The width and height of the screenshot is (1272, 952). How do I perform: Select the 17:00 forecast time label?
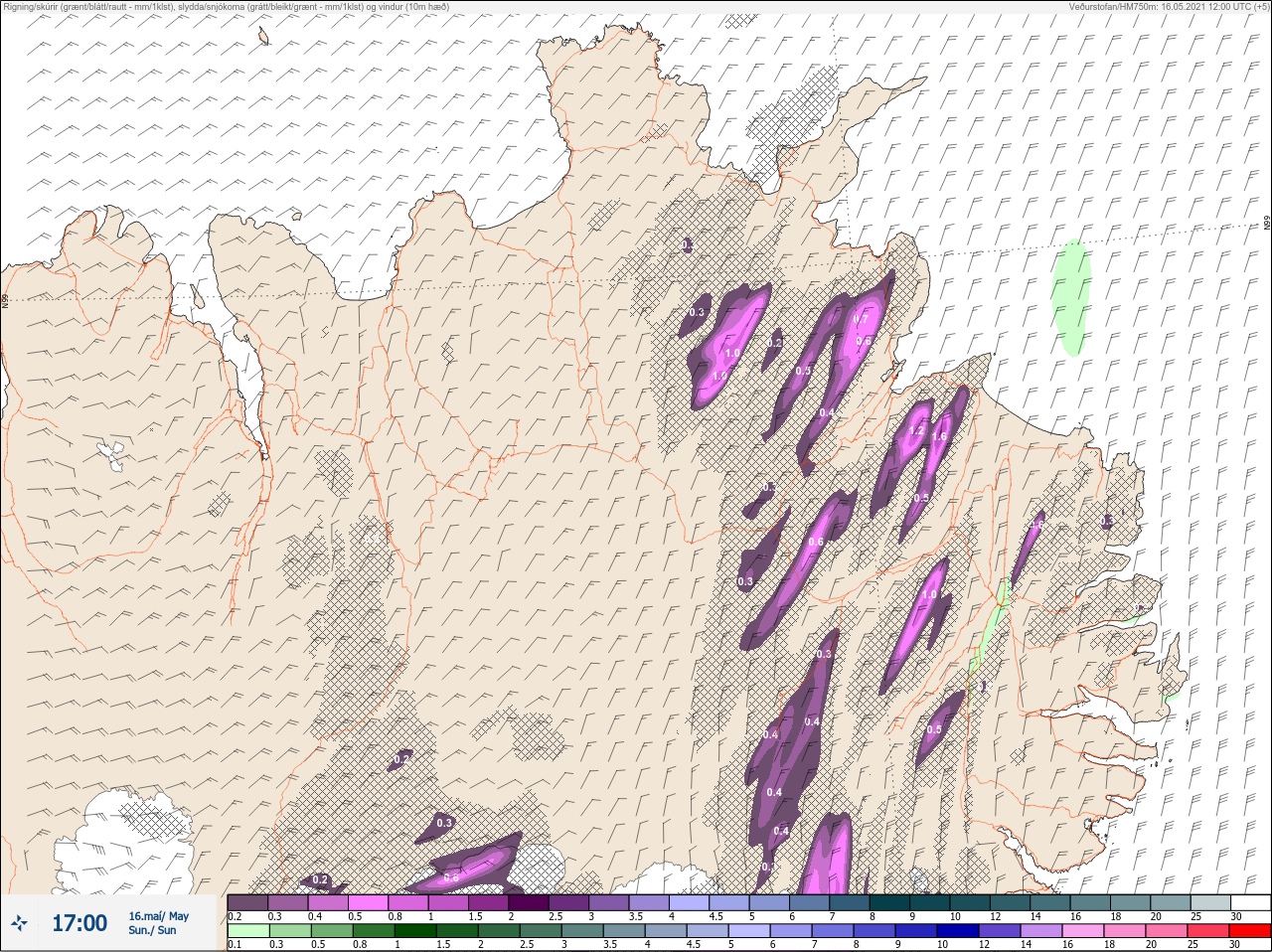click(79, 923)
